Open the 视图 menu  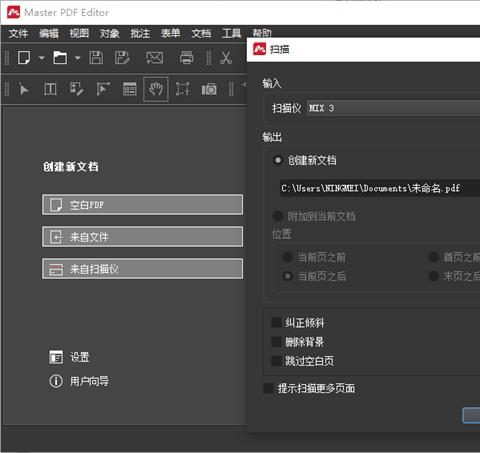pos(79,33)
